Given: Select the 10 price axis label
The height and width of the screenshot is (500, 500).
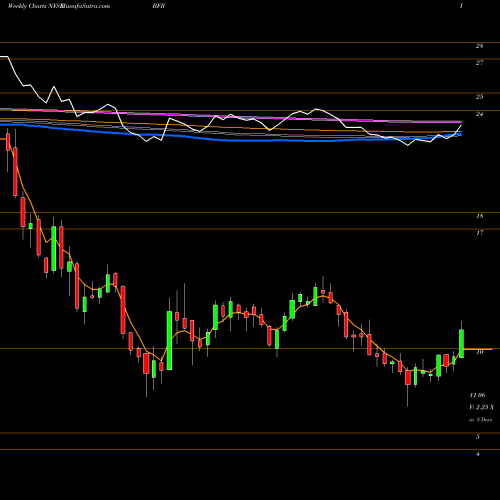Looking at the screenshot, I should tap(480, 352).
